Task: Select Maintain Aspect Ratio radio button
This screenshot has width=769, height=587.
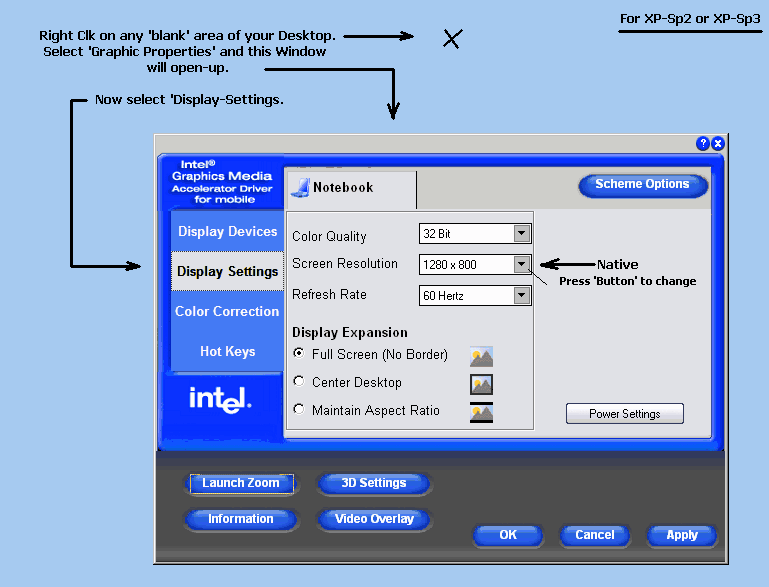Action: point(299,409)
